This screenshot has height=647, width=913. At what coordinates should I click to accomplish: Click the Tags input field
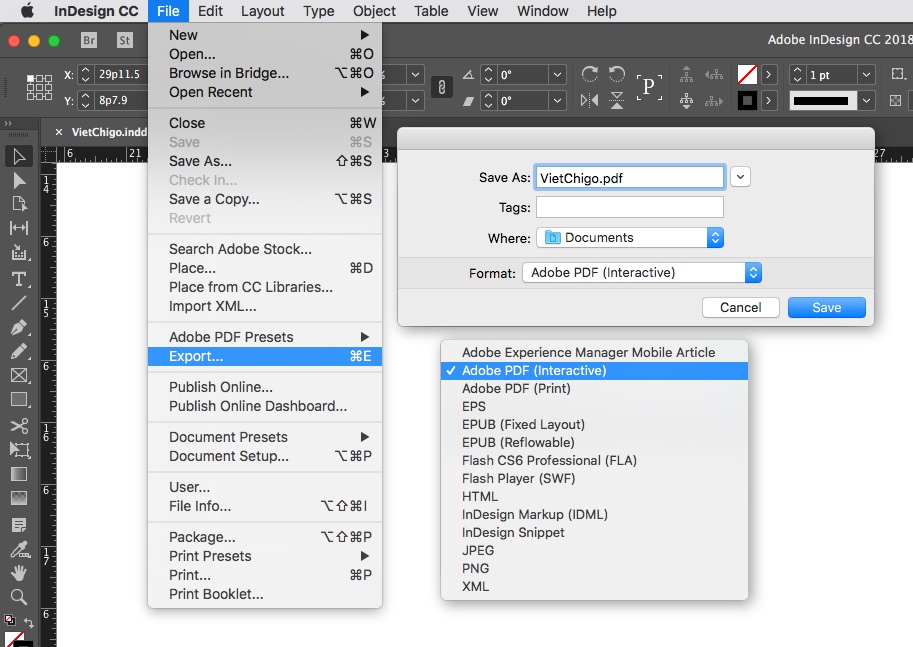(x=629, y=207)
